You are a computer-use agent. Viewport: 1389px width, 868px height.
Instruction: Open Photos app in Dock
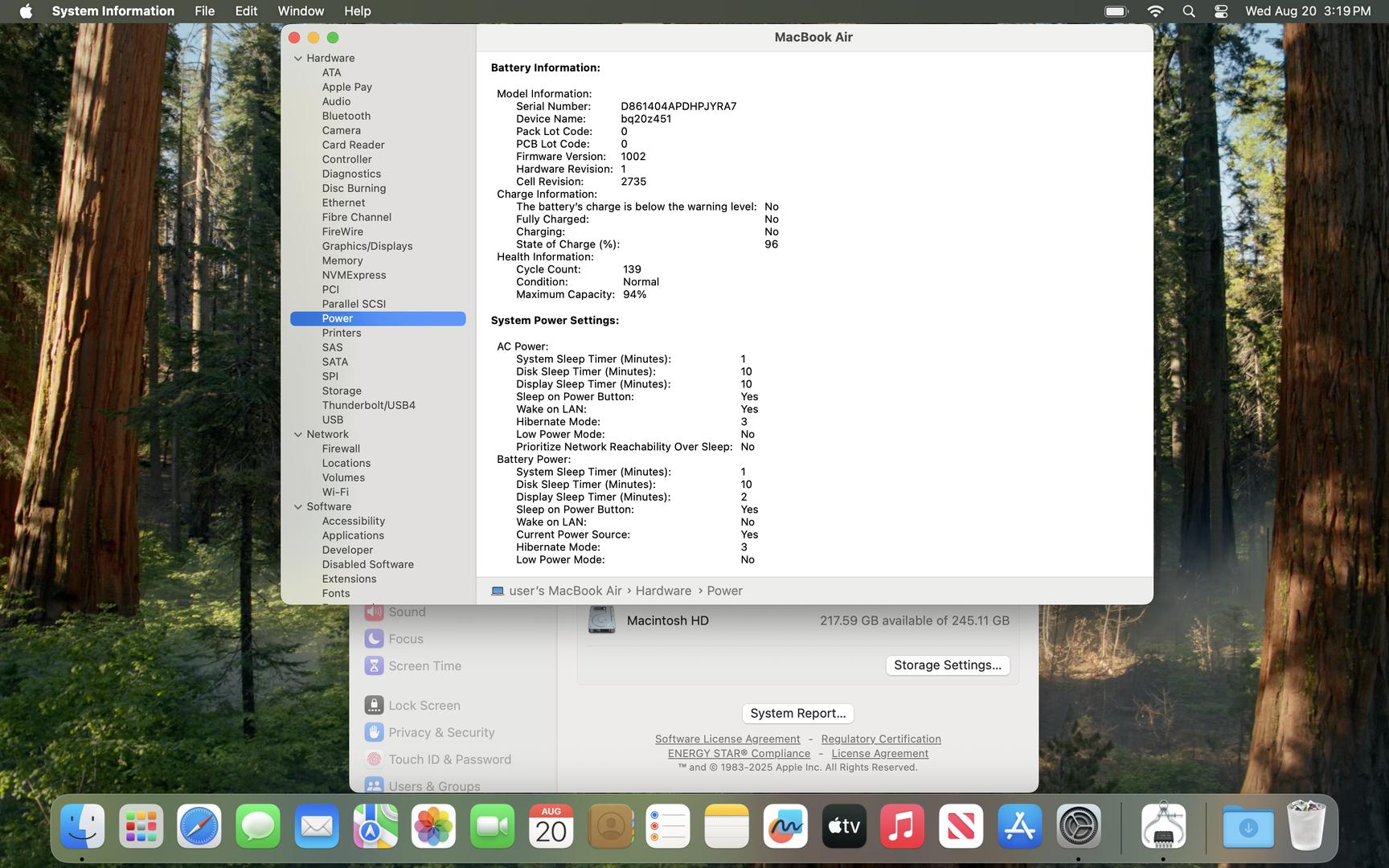click(434, 826)
